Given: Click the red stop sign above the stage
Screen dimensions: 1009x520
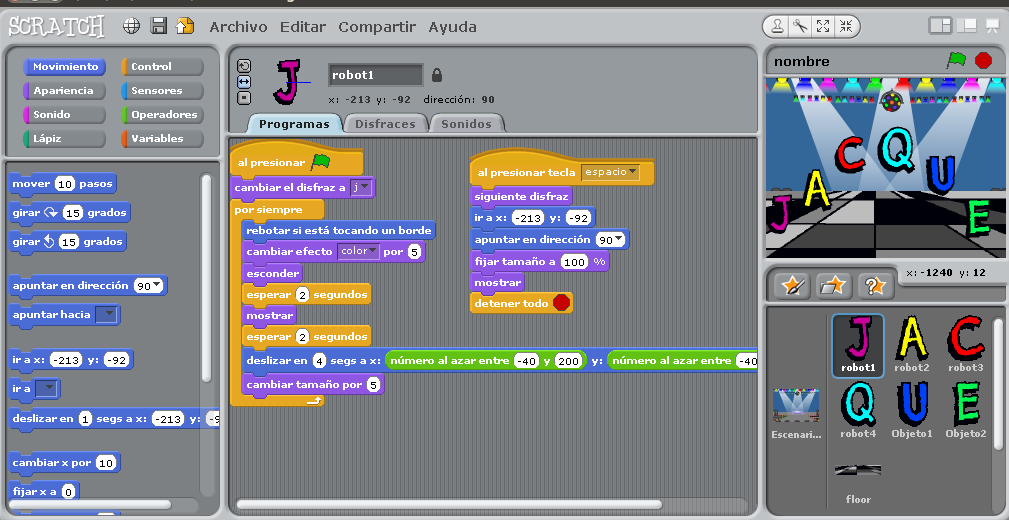Looking at the screenshot, I should pyautogui.click(x=983, y=60).
